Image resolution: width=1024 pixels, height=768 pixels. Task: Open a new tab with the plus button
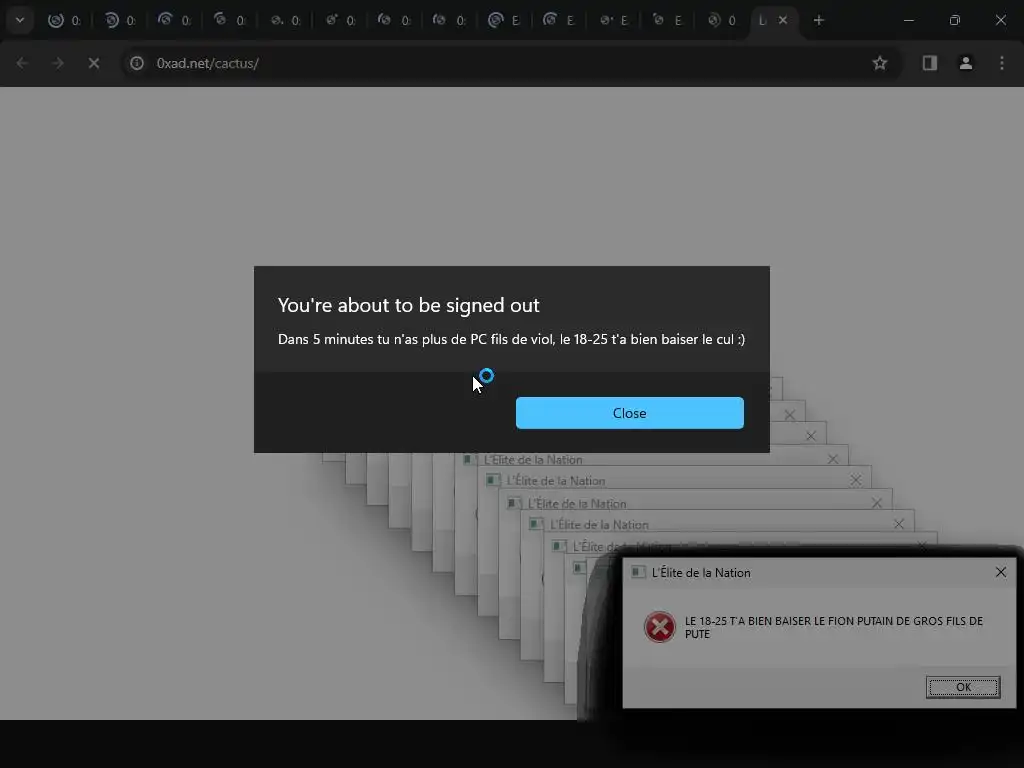818,20
